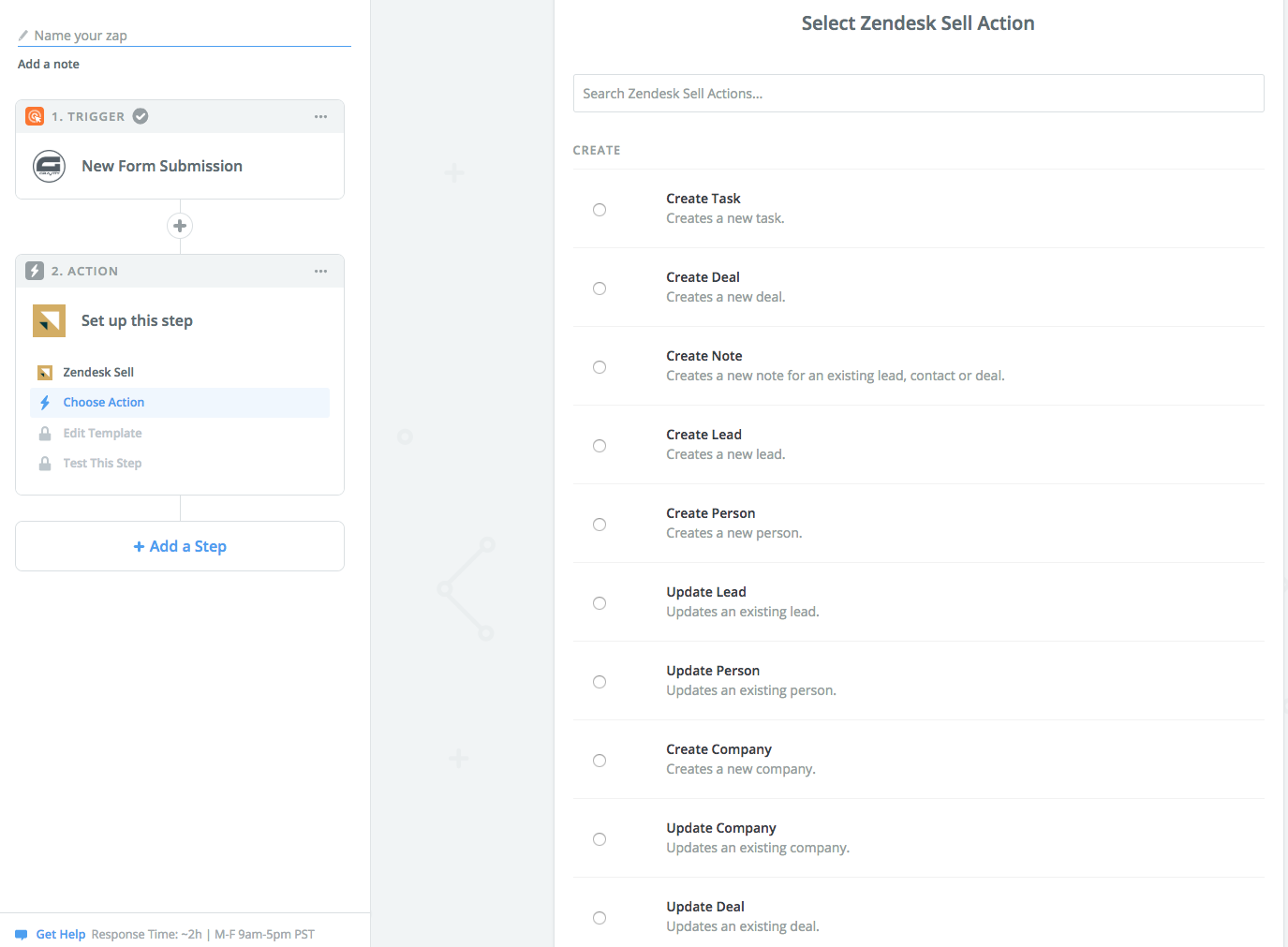Click the lock icon beside Edit Template
1288x947 pixels.
45,434
